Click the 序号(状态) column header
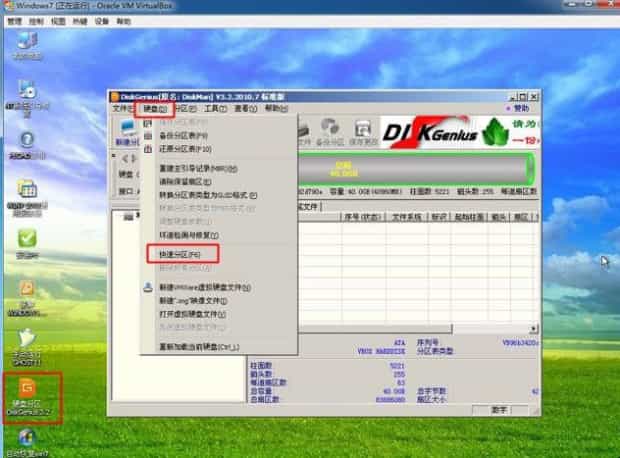Image resolution: width=620 pixels, height=458 pixels. [362, 217]
